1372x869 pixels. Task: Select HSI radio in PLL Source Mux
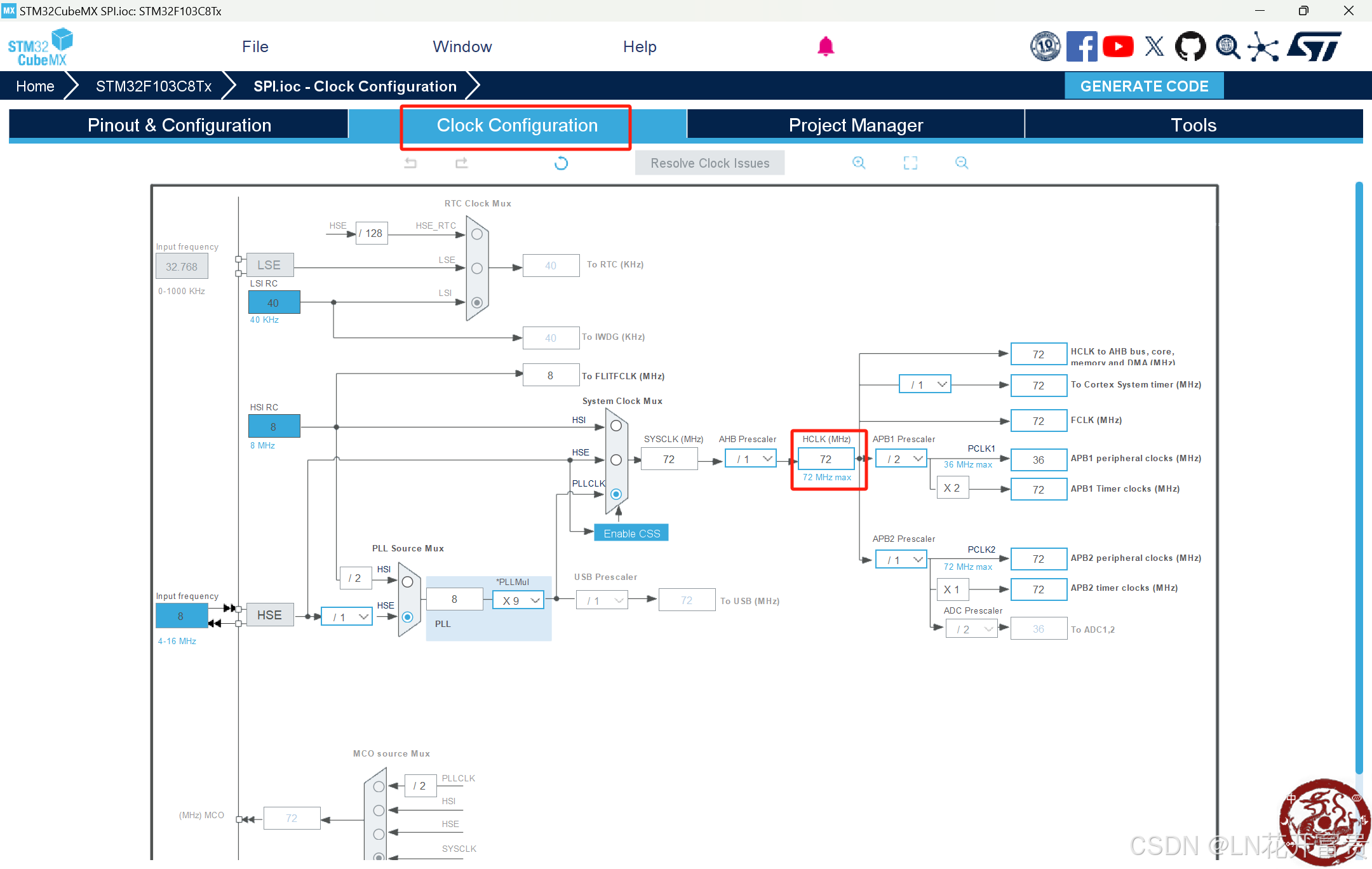pyautogui.click(x=407, y=582)
